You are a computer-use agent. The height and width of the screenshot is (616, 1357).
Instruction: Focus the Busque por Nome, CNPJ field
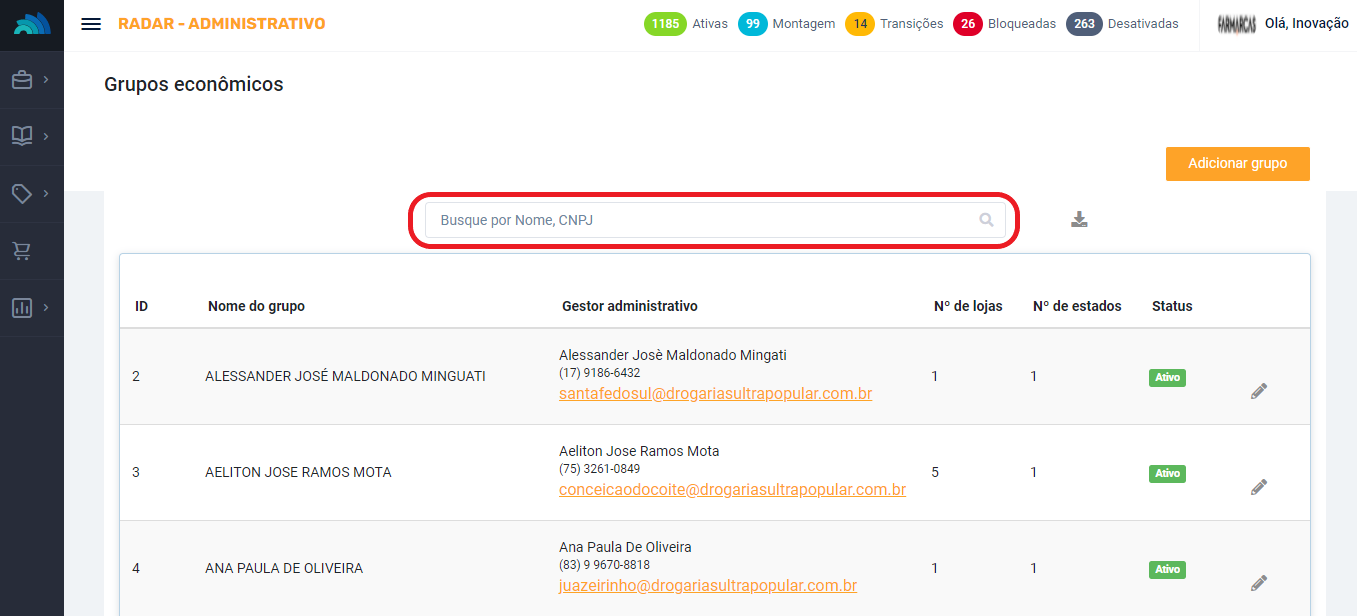[700, 220]
